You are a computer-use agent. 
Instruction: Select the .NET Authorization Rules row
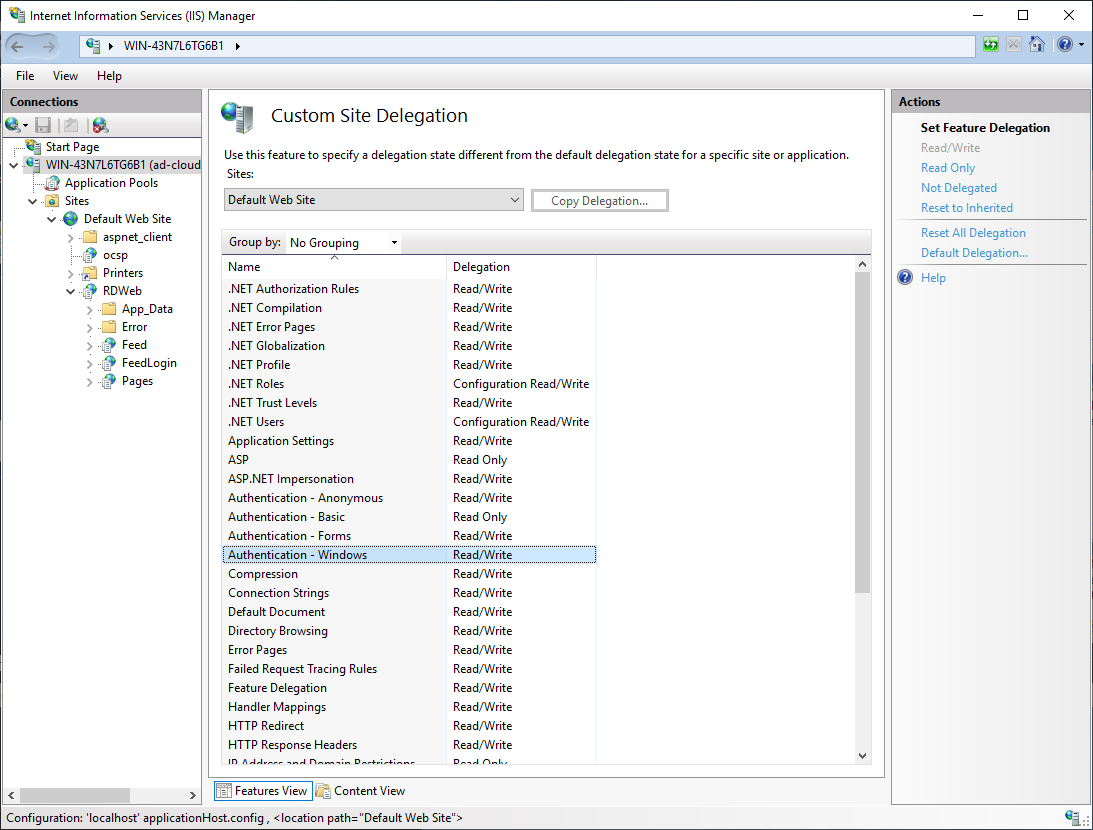(409, 289)
